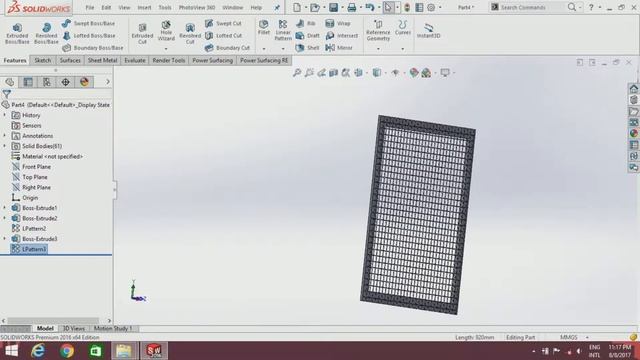This screenshot has width=640, height=360.
Task: Open the Linear Pattern dropdown arrow
Action: (x=283, y=49)
